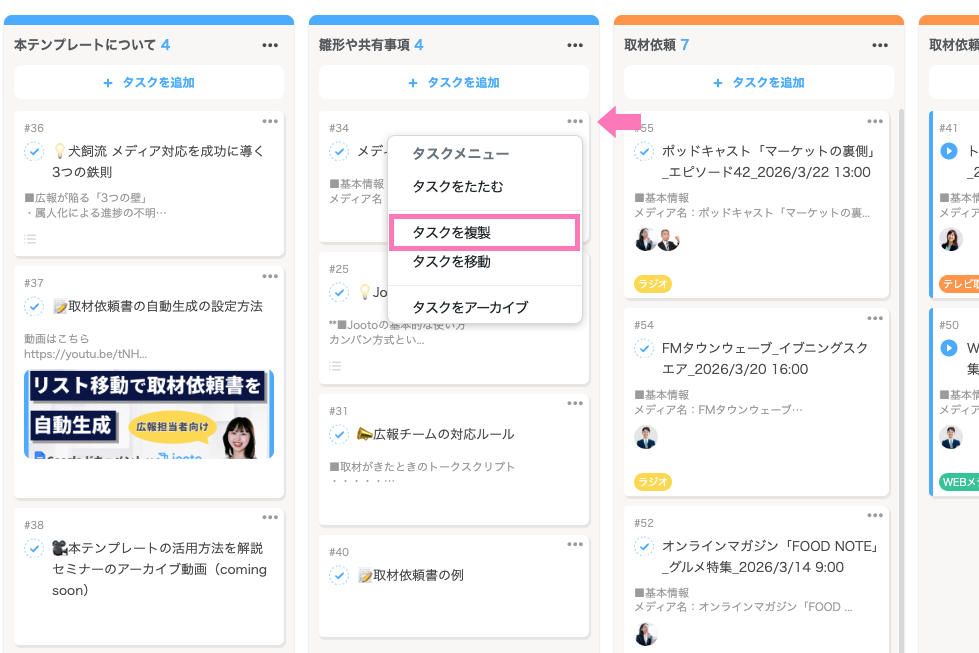Click the blue play icon on task #41
This screenshot has width=979, height=653.
950,151
